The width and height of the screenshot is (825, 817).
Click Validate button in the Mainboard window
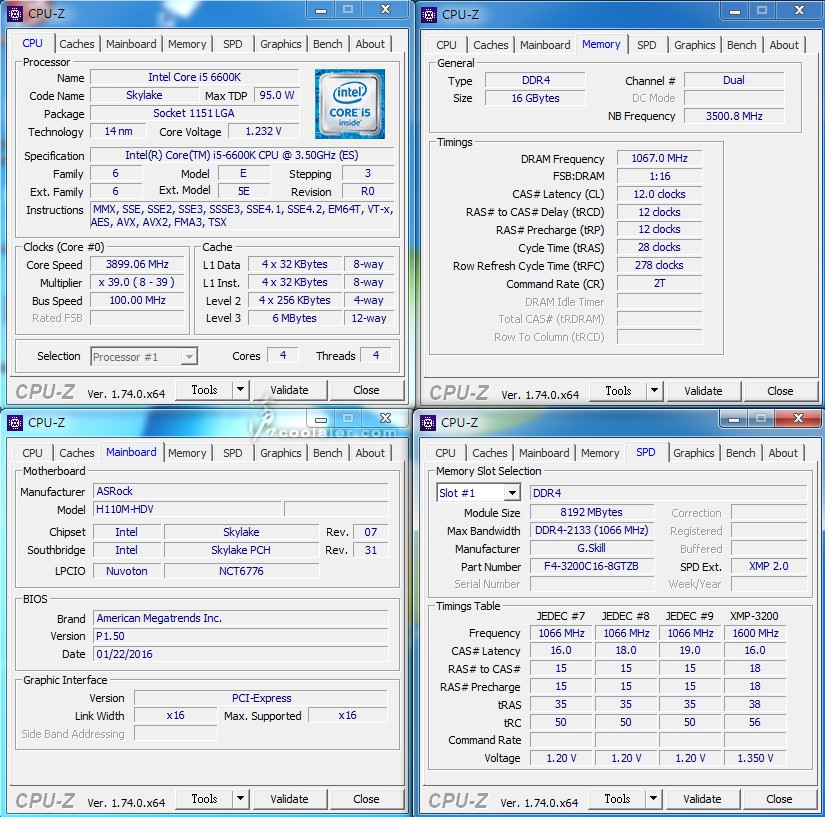tap(289, 799)
